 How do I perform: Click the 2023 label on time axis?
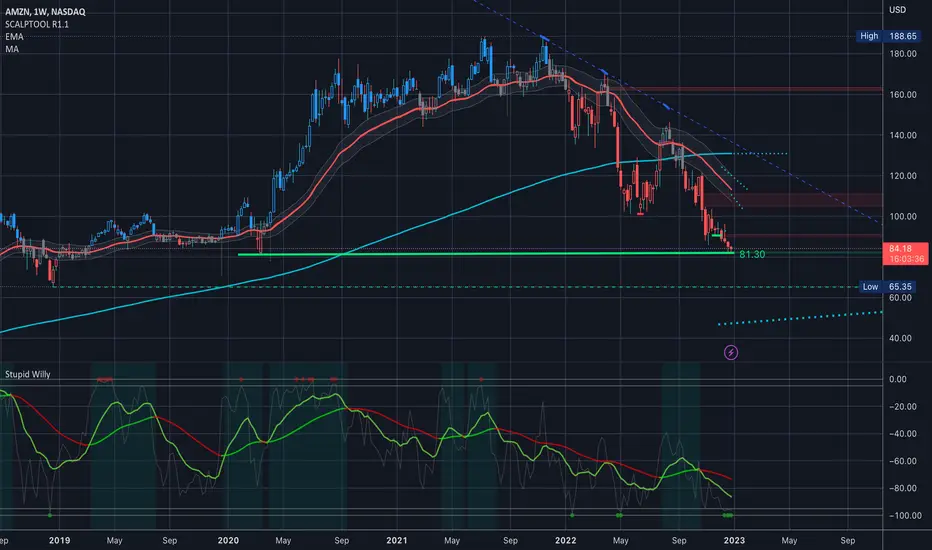click(734, 540)
